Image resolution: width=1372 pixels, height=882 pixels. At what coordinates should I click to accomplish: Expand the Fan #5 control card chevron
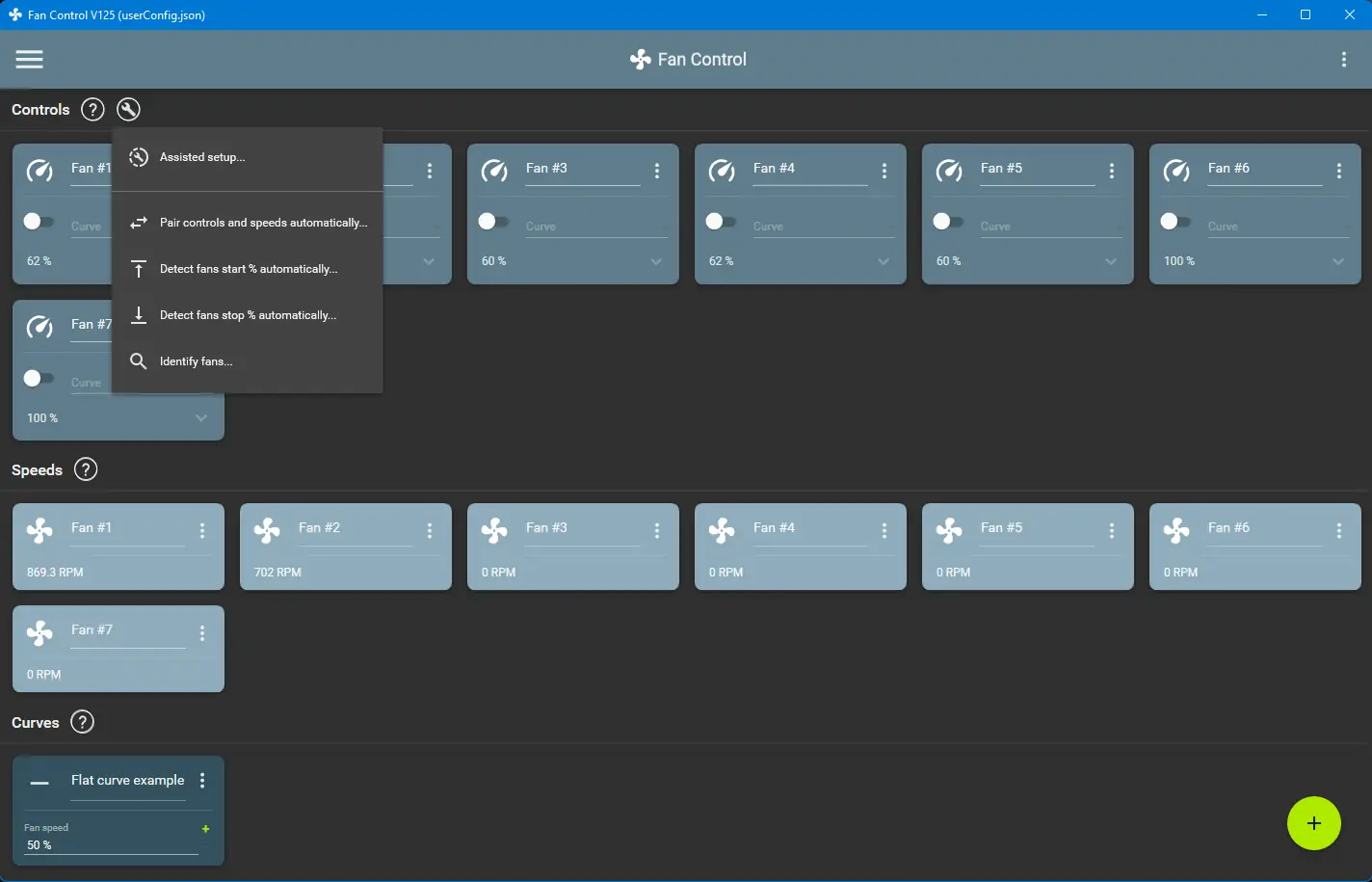tap(1111, 261)
